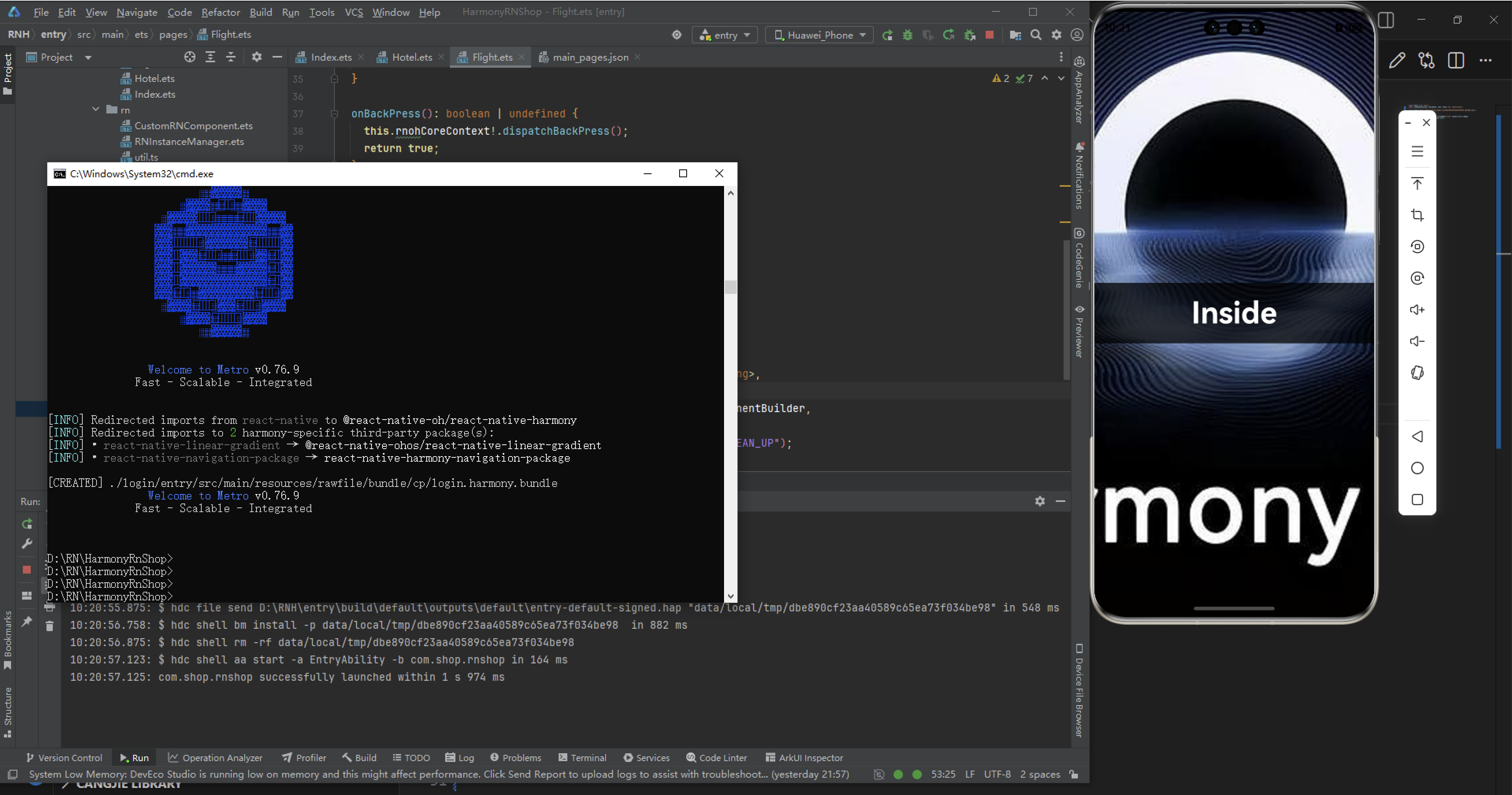1512x795 pixels.
Task: Stop the process with the Run panel red square
Action: 26,570
